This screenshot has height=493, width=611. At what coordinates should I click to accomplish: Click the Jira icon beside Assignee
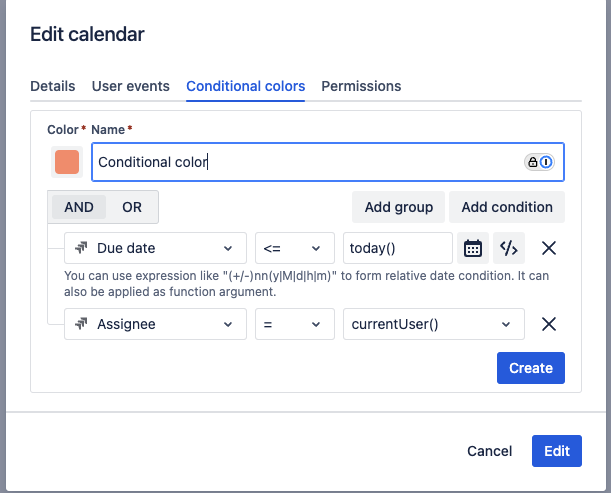(x=81, y=324)
